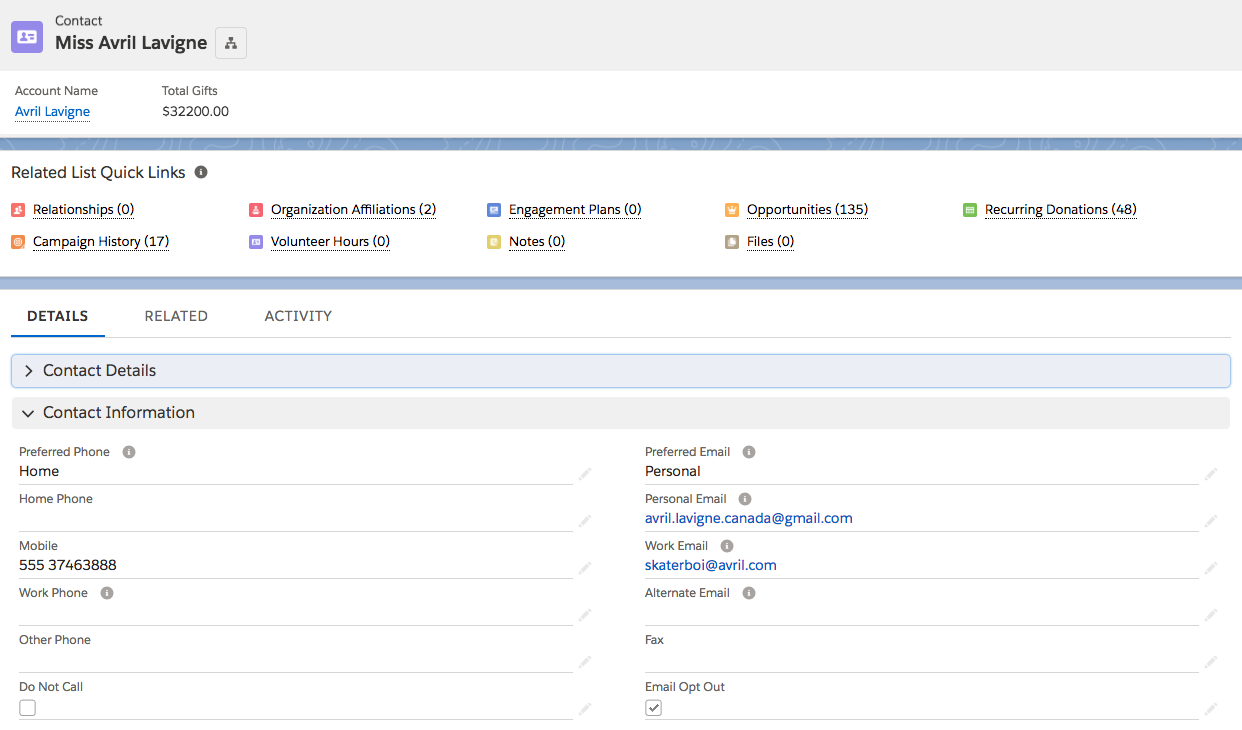Open the Activity tab
Viewport: 1242px width, 730px height.
298,316
